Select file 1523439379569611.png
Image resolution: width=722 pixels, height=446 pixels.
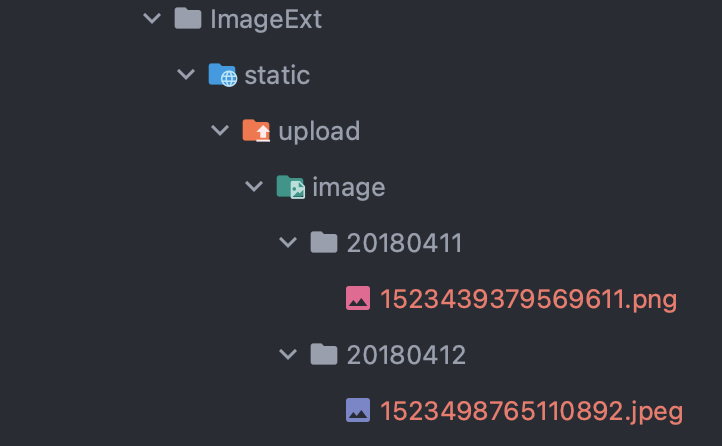(x=528, y=298)
